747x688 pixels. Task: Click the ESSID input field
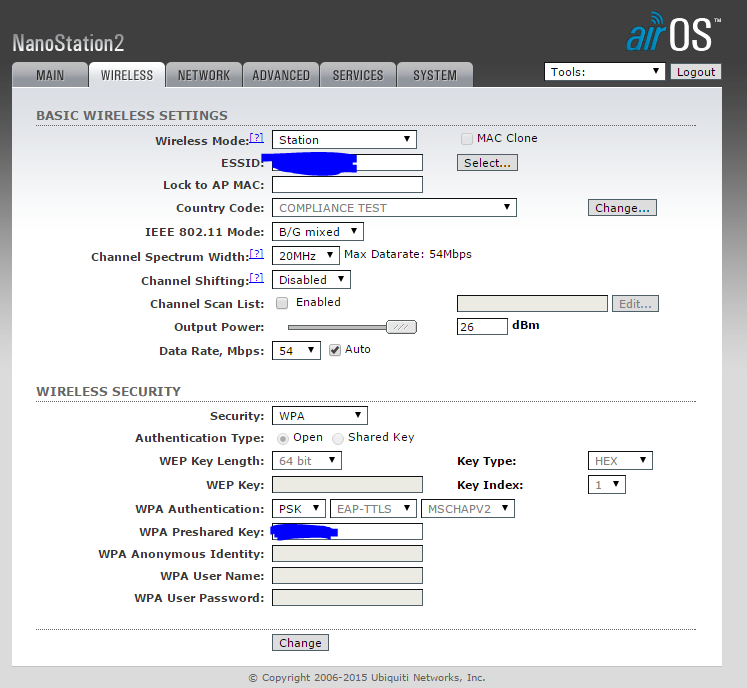[347, 162]
